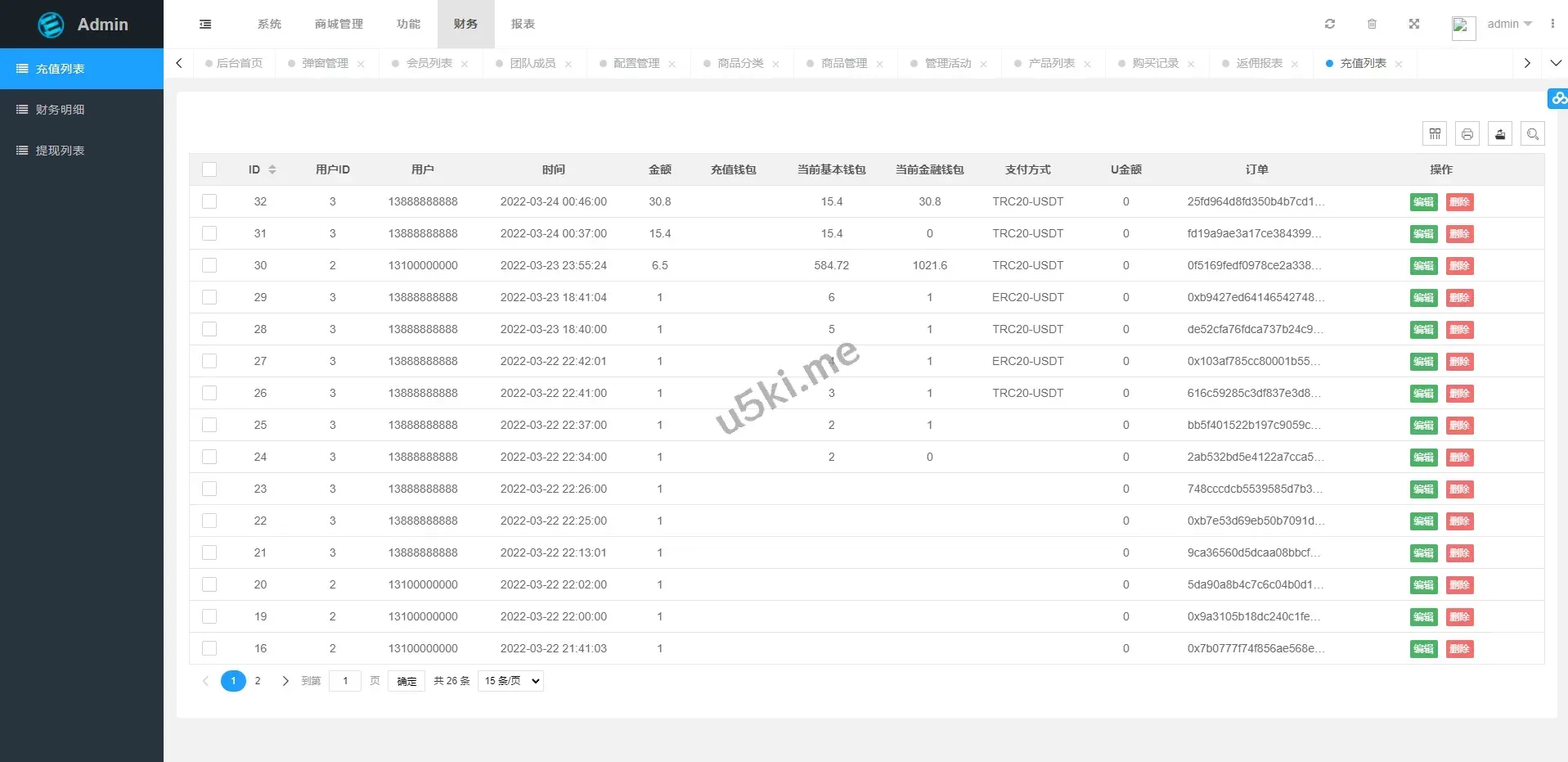Check the select-all checkbox in table header
1568x762 pixels.
click(209, 169)
